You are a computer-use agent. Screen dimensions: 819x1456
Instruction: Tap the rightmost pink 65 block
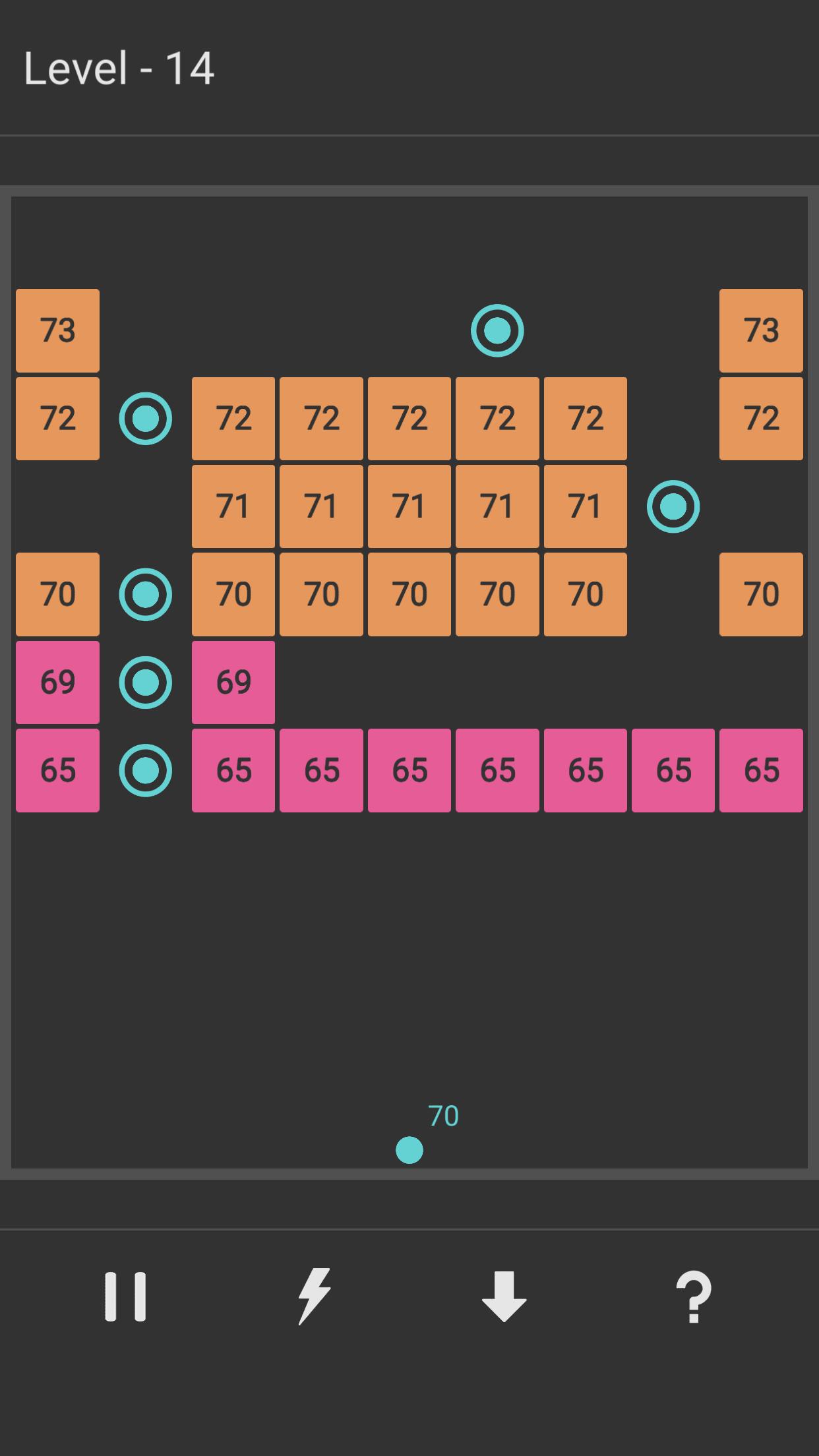[761, 770]
